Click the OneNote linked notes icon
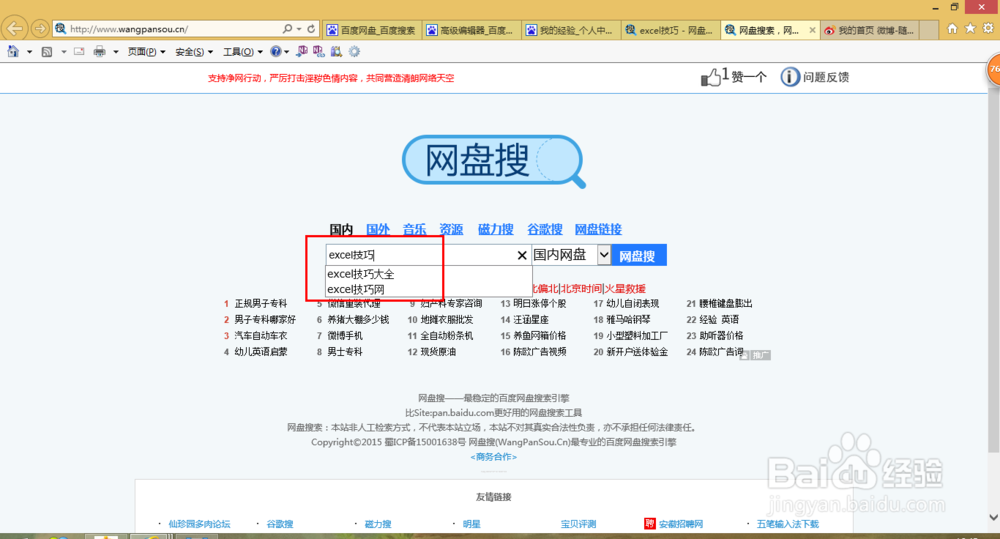The image size is (1000, 539). [318, 52]
